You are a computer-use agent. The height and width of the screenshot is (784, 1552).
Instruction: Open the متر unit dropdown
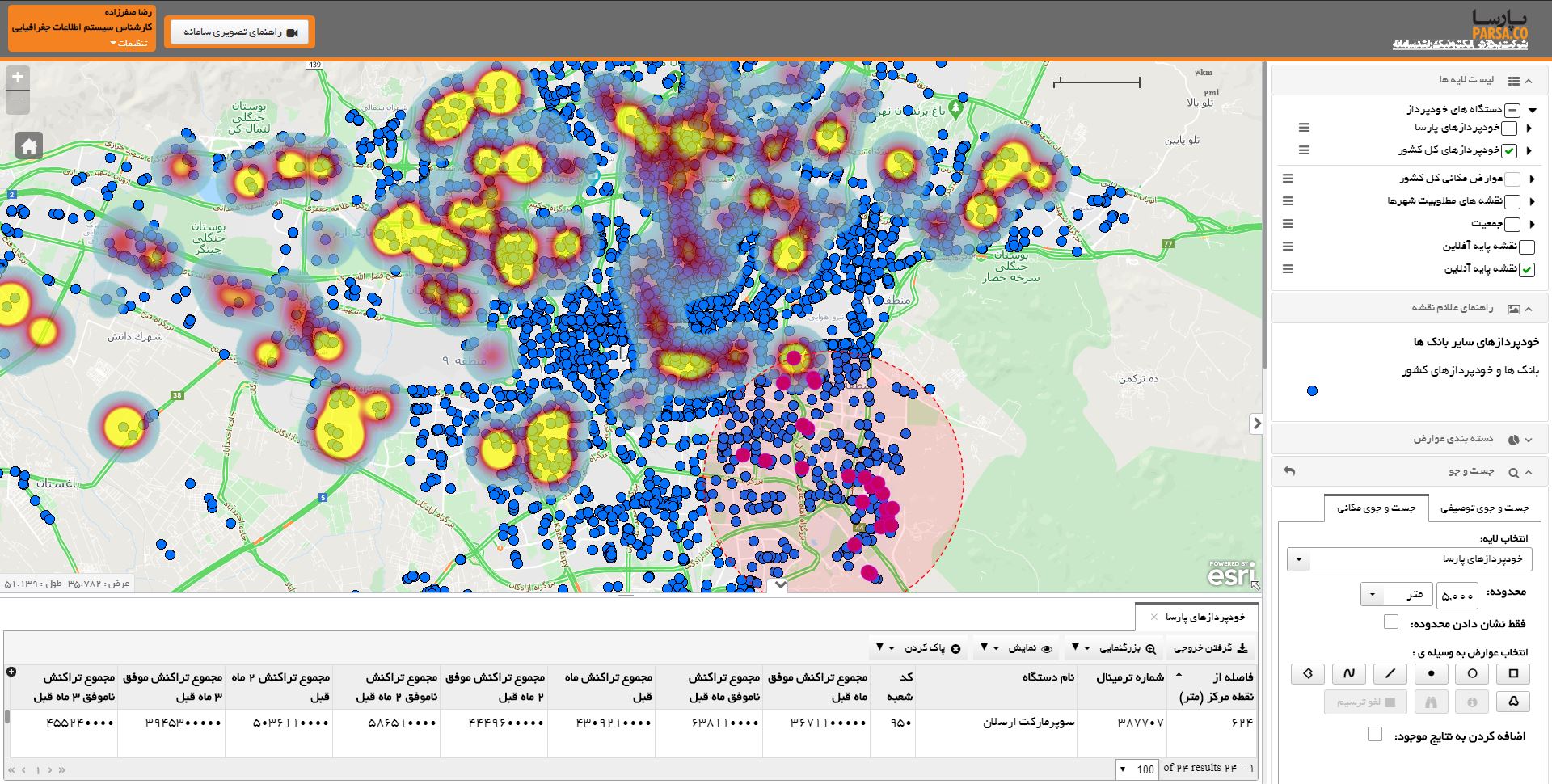1396,595
